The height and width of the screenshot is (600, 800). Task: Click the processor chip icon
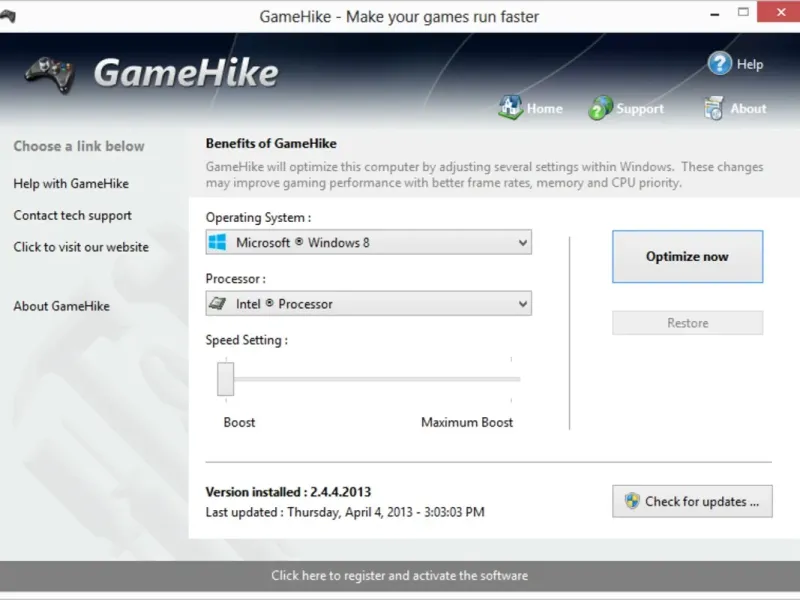tap(218, 304)
